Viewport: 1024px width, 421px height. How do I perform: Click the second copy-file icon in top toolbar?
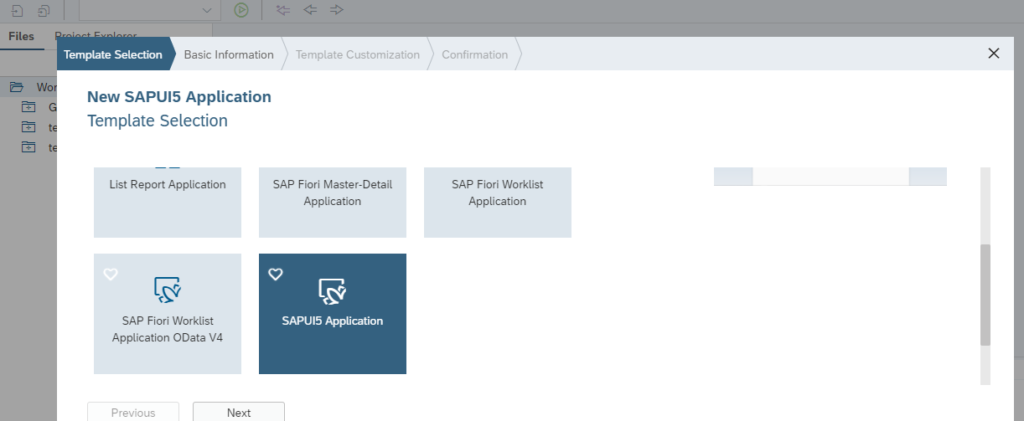[x=44, y=10]
